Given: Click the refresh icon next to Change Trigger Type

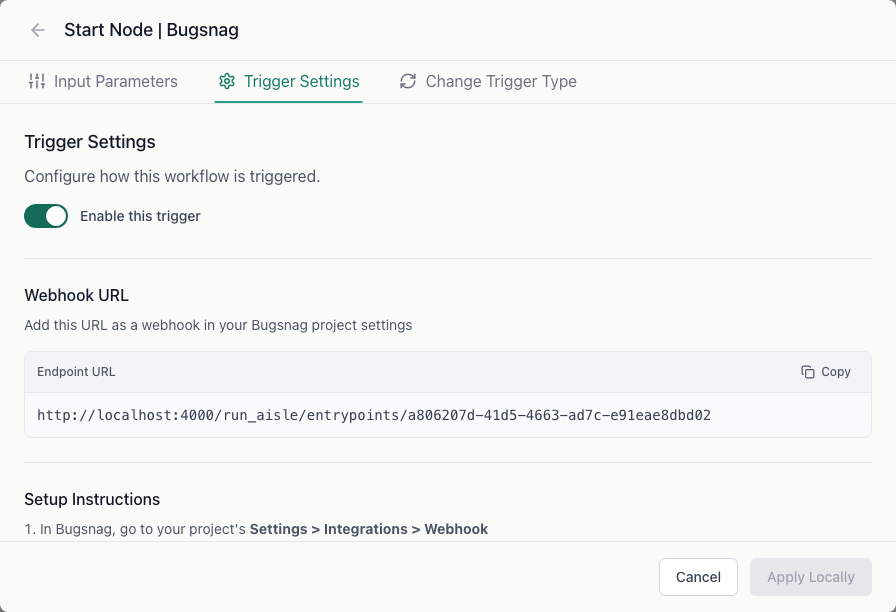Looking at the screenshot, I should pos(408,81).
